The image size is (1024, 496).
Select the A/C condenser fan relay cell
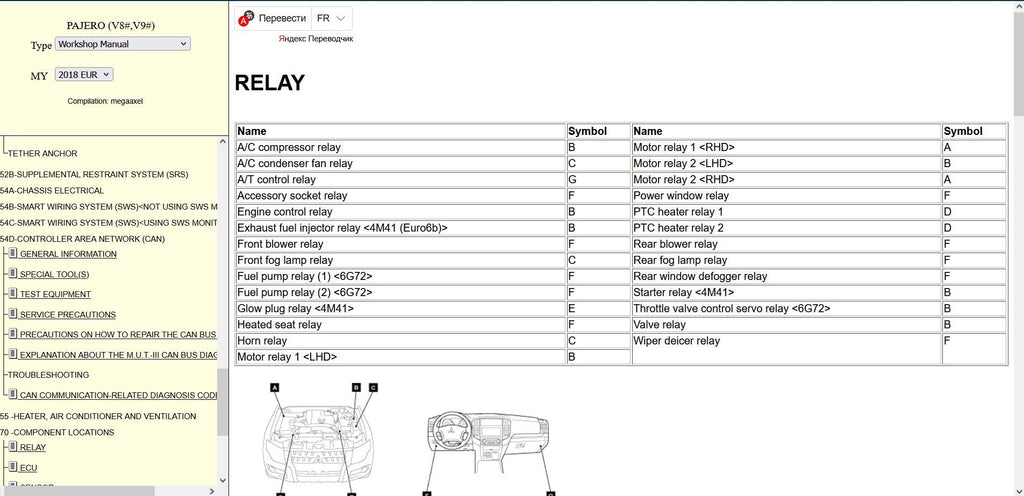tap(400, 164)
